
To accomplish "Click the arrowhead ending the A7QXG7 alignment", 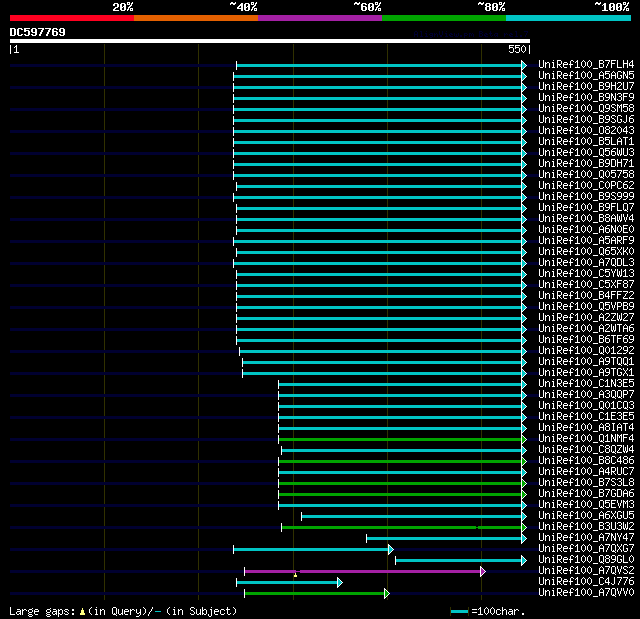I will click(391, 550).
